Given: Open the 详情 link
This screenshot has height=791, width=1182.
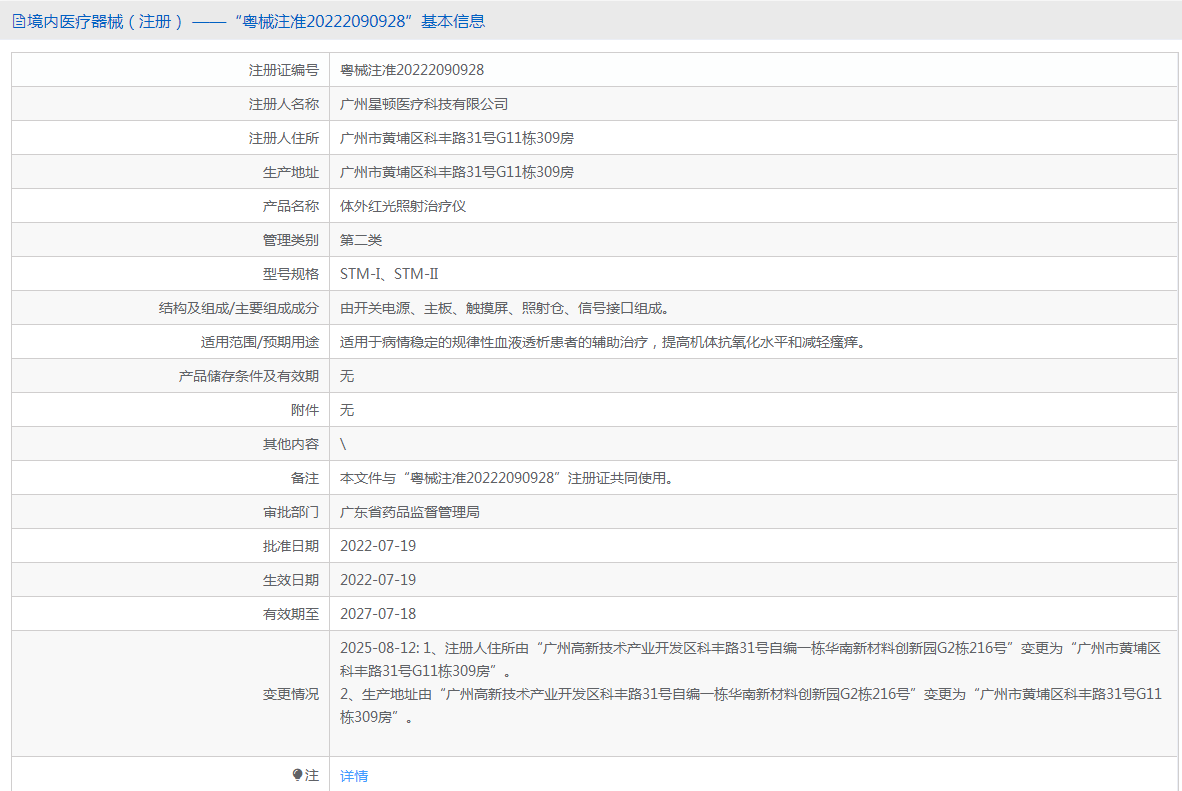Looking at the screenshot, I should click(354, 775).
